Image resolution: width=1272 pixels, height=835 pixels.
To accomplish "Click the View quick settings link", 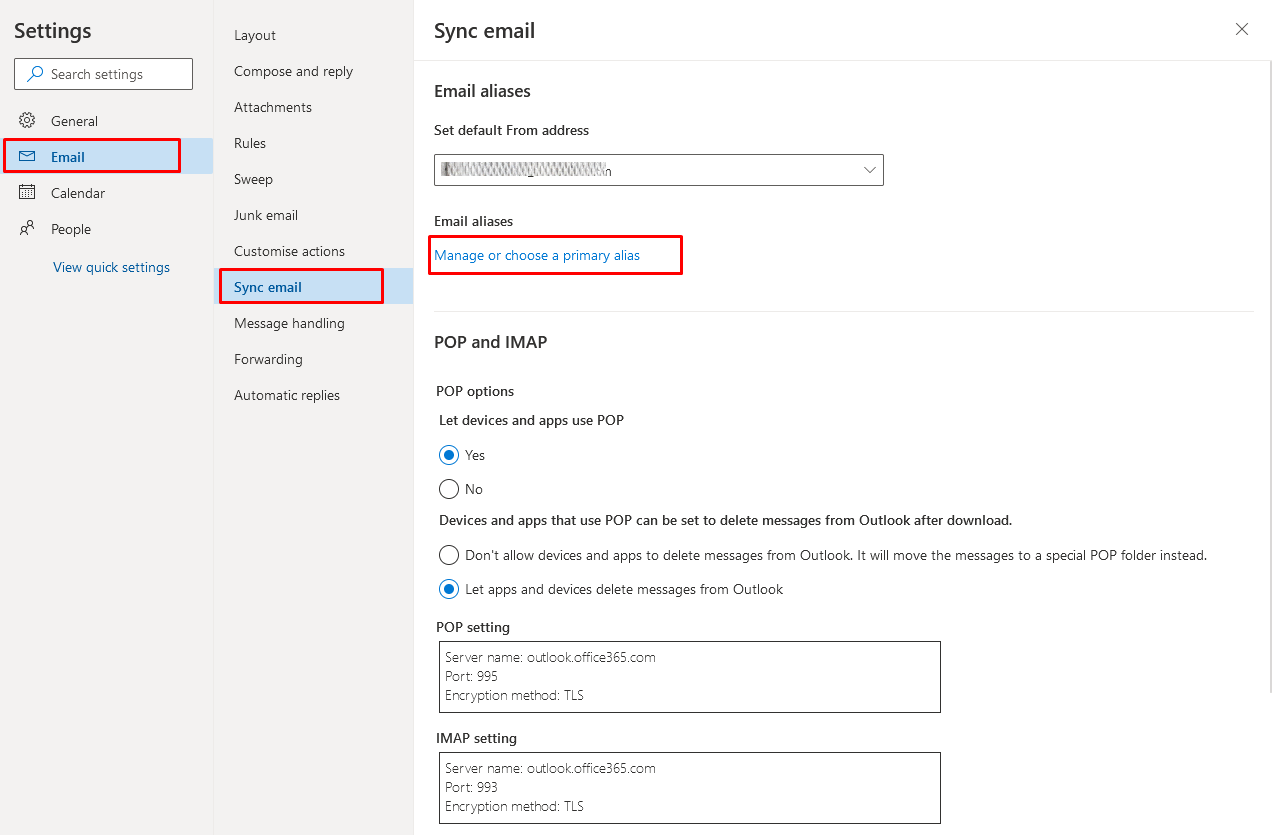I will pos(111,268).
